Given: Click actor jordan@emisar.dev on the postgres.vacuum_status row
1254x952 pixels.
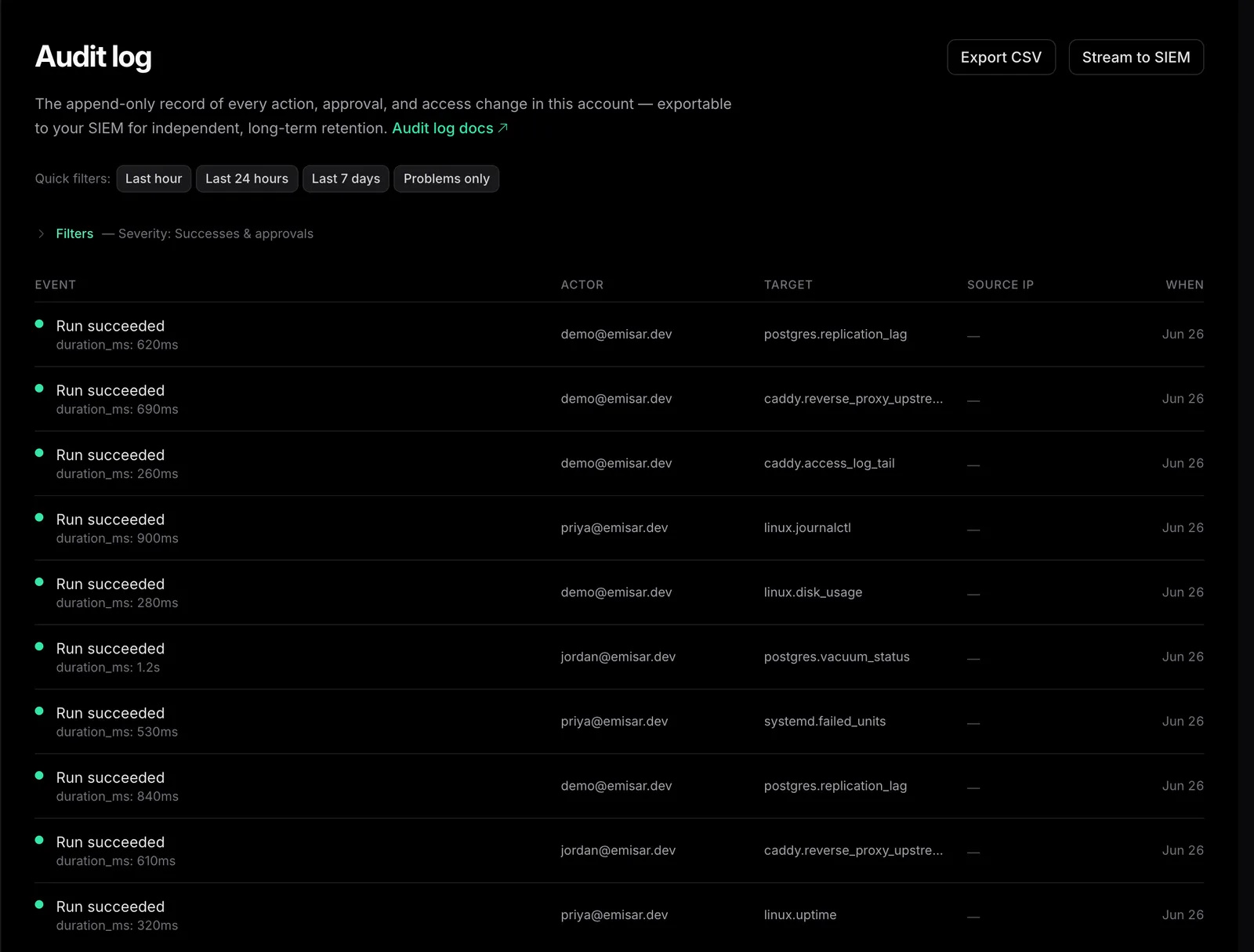Looking at the screenshot, I should coord(618,657).
